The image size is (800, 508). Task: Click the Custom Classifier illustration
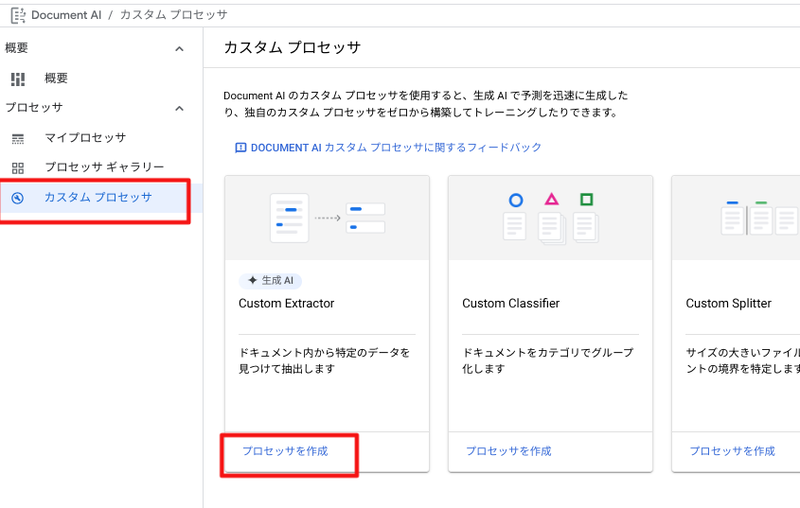click(551, 218)
